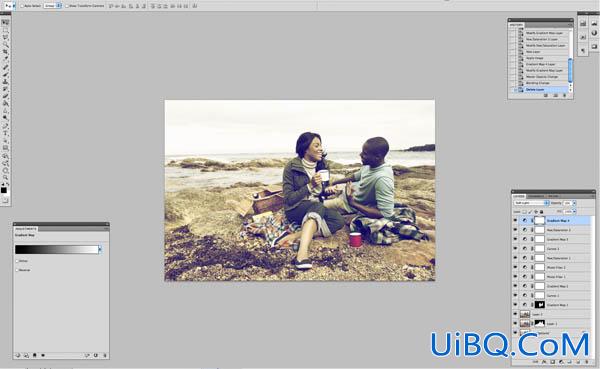Open the gradient picker dropdown arrow
Screen dimensions: 600x369
[x=100, y=250]
